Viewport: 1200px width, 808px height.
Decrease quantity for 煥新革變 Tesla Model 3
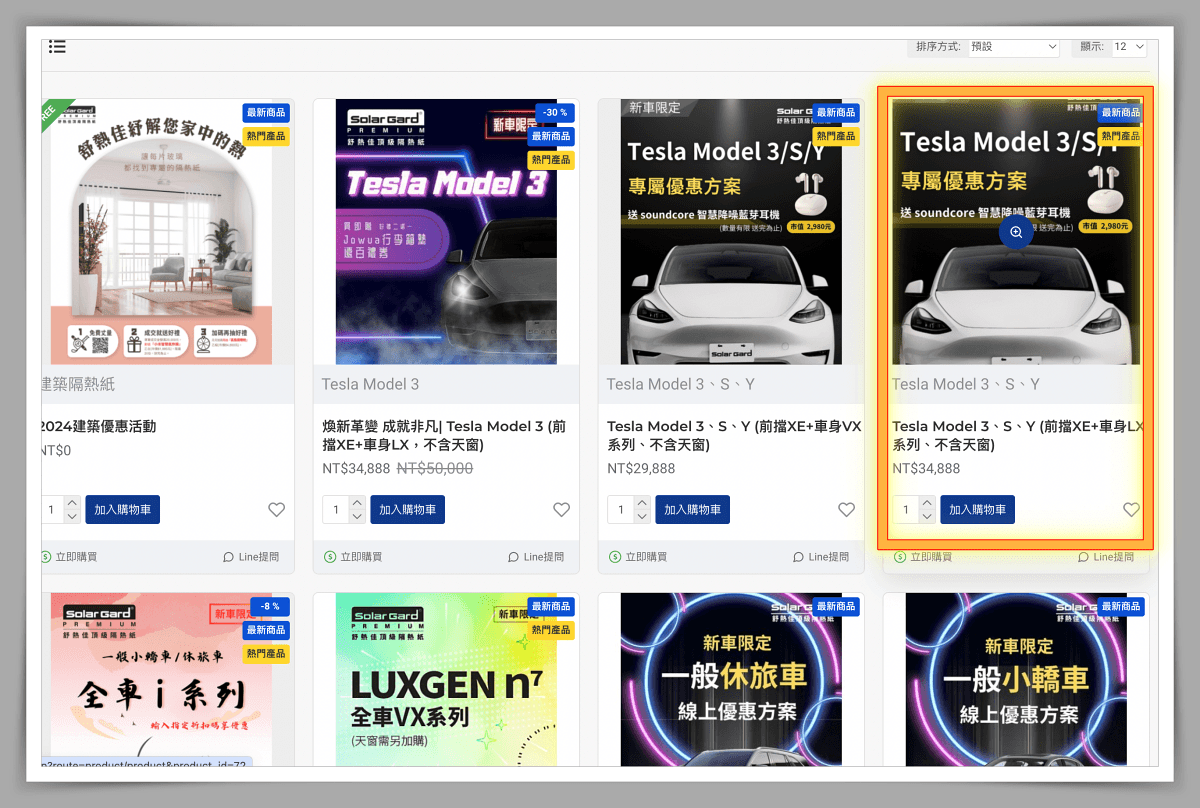357,516
